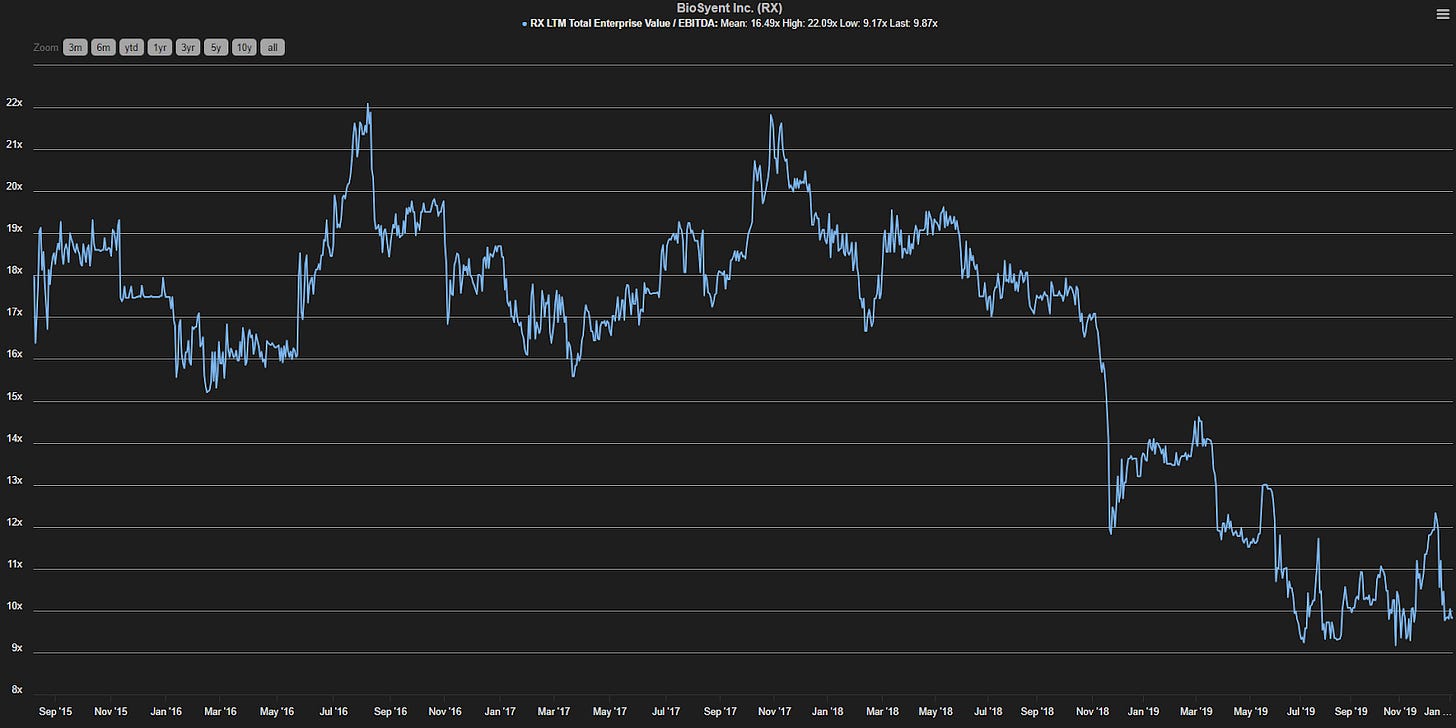Click the 16x y-axis label
This screenshot has width=1456, height=728.
14,355
